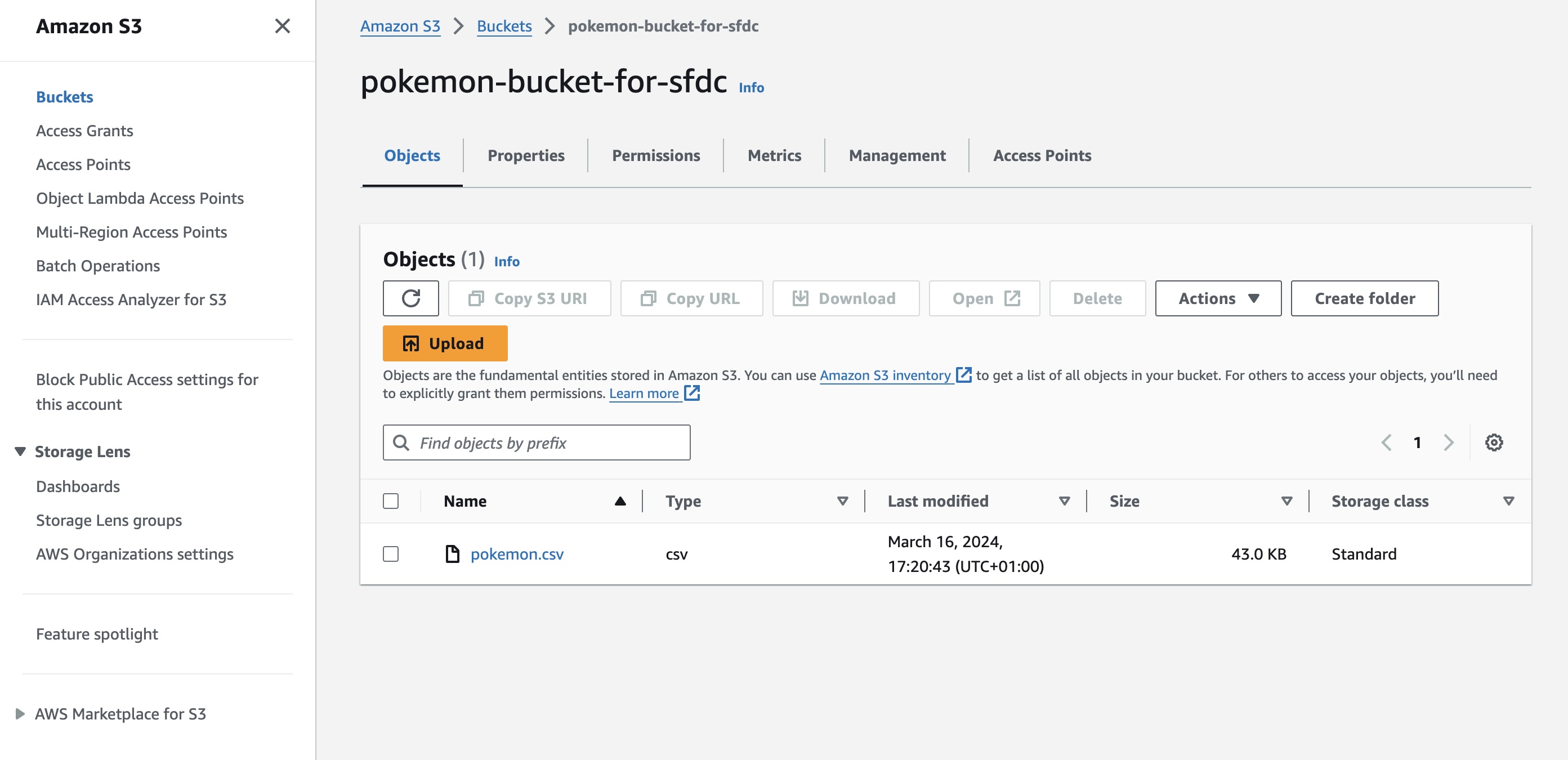
Task: Click the Delete button
Action: click(x=1097, y=298)
